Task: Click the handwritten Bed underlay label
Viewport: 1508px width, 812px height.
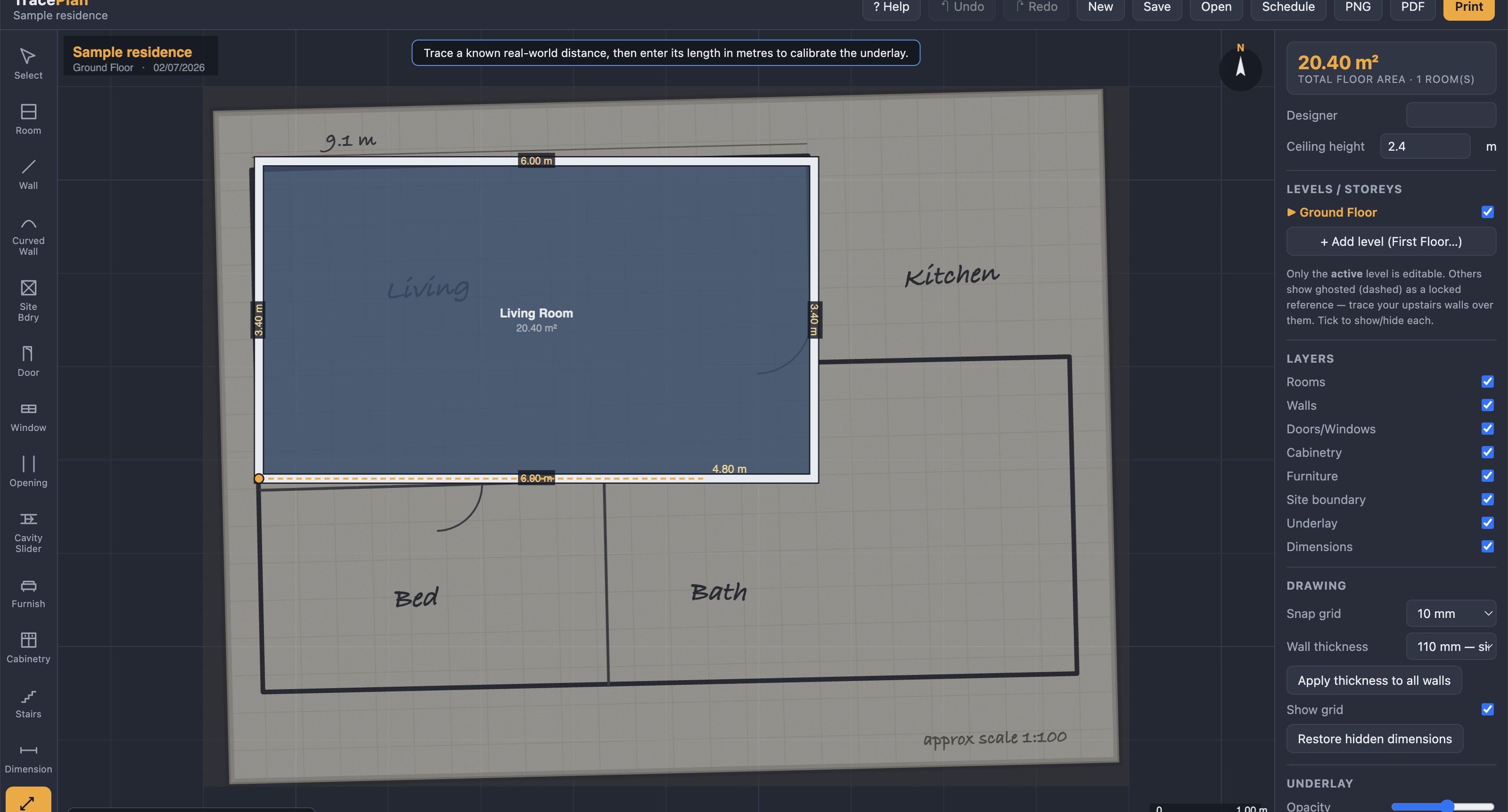Action: click(x=416, y=597)
